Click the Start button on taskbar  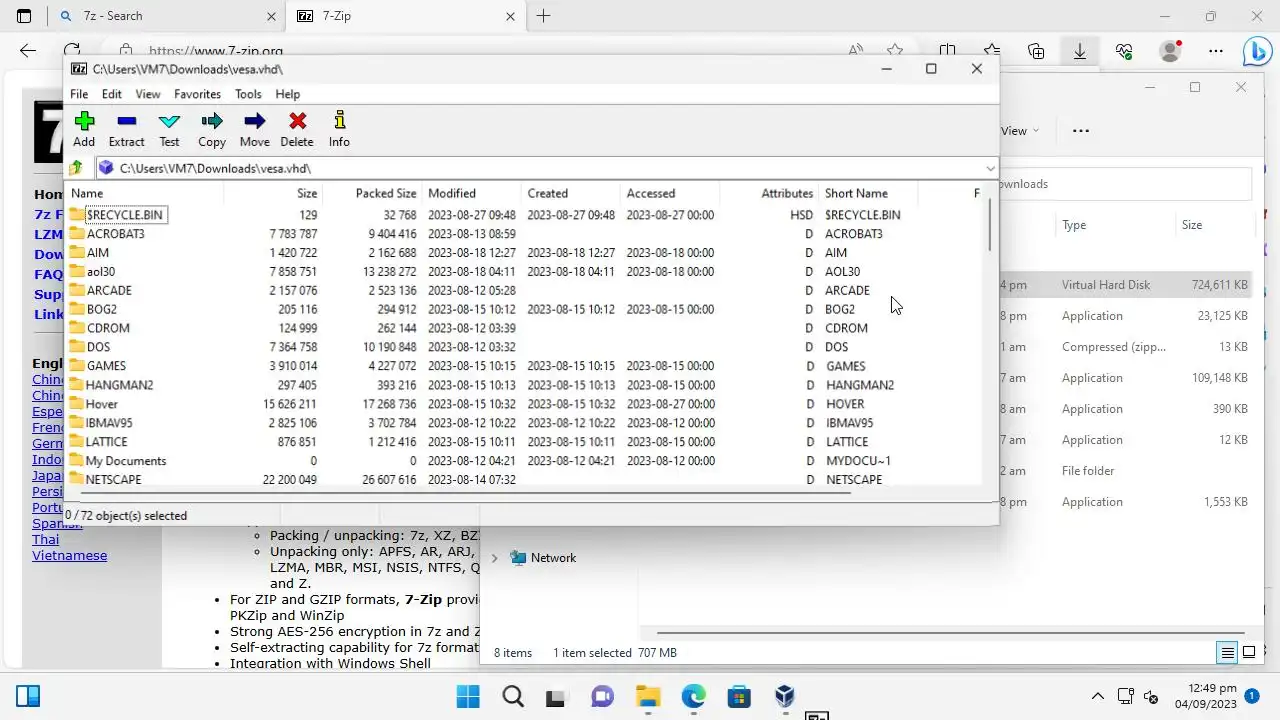[x=467, y=696]
